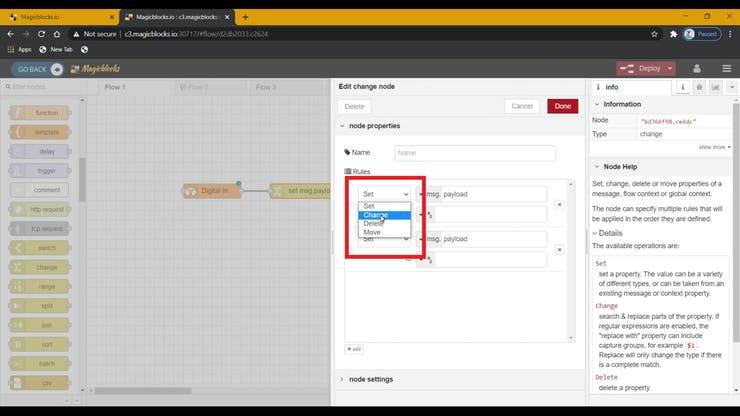Click the browser page reload icon
The height and width of the screenshot is (416, 740).
(58, 34)
